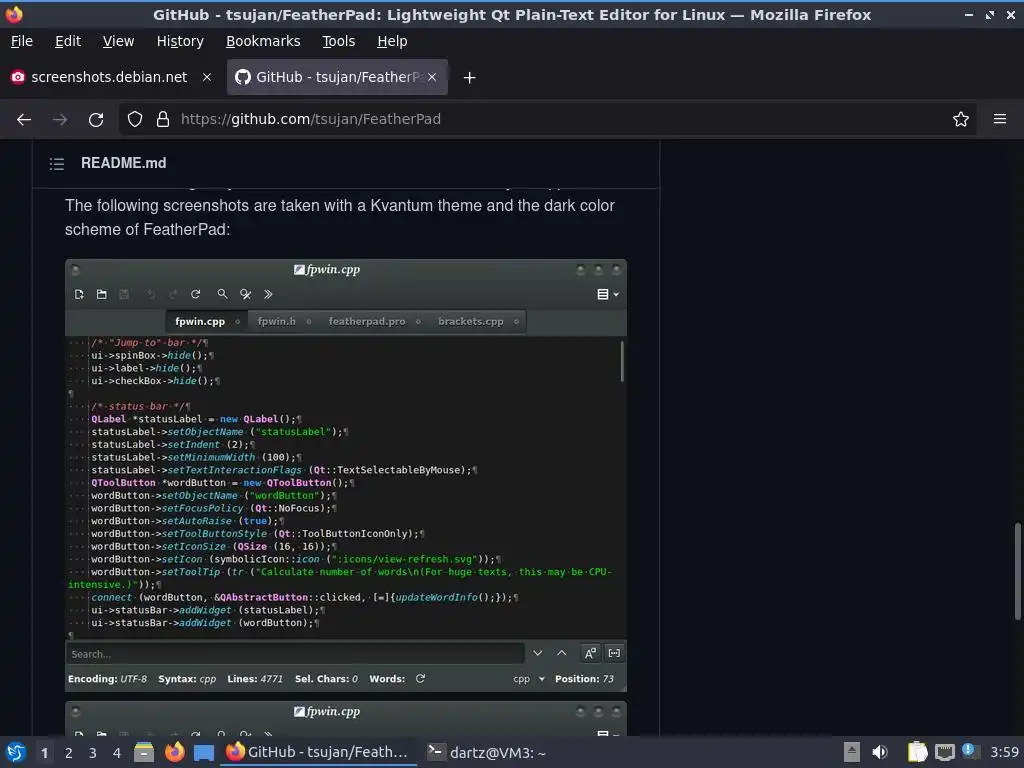The width and height of the screenshot is (1024, 768).
Task: Click magnifier find icon in FeatherPad screenshot
Action: pyautogui.click(x=222, y=295)
